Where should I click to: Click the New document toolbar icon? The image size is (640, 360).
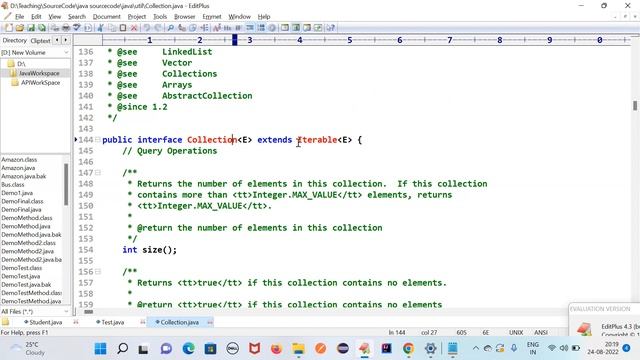click(8, 28)
